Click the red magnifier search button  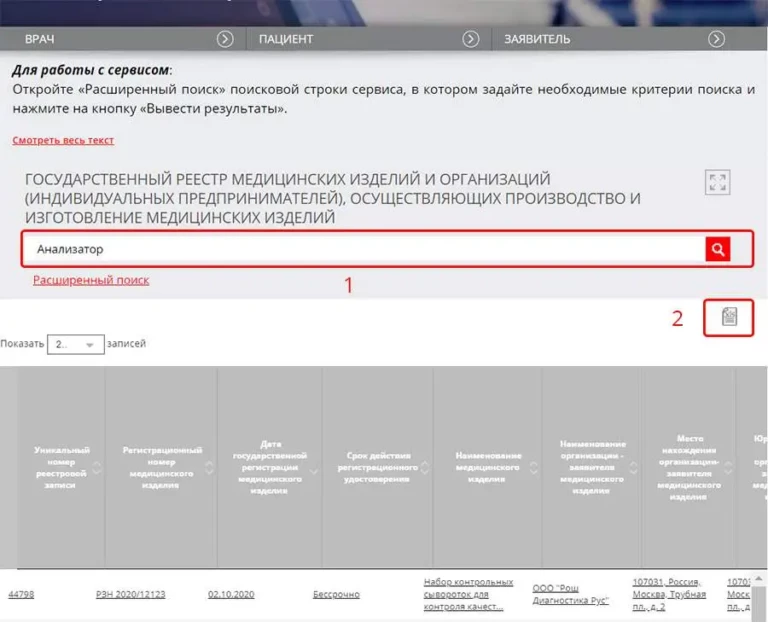click(718, 249)
